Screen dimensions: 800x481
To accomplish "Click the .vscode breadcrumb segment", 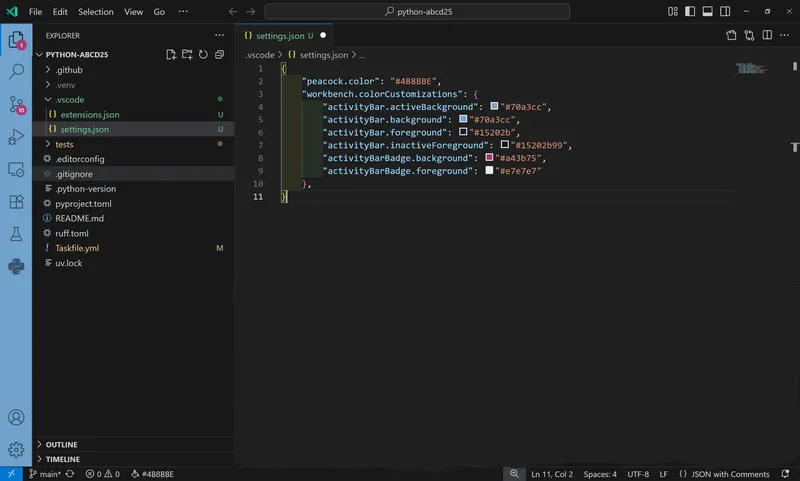I will (260, 55).
